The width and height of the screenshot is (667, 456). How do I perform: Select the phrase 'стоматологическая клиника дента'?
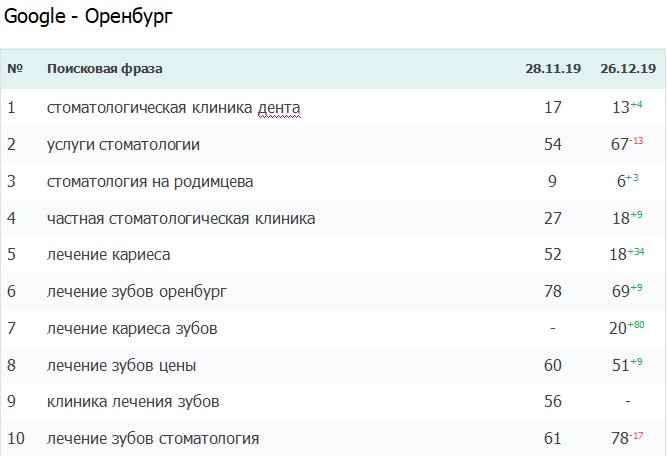tap(173, 107)
